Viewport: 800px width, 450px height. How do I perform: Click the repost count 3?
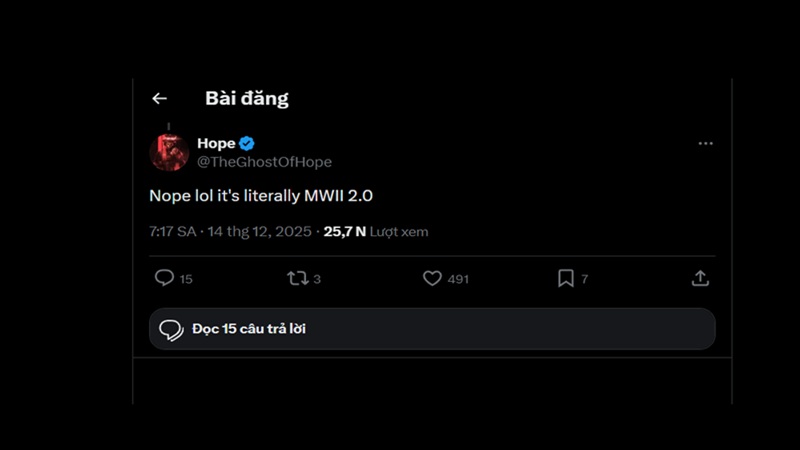coord(317,279)
